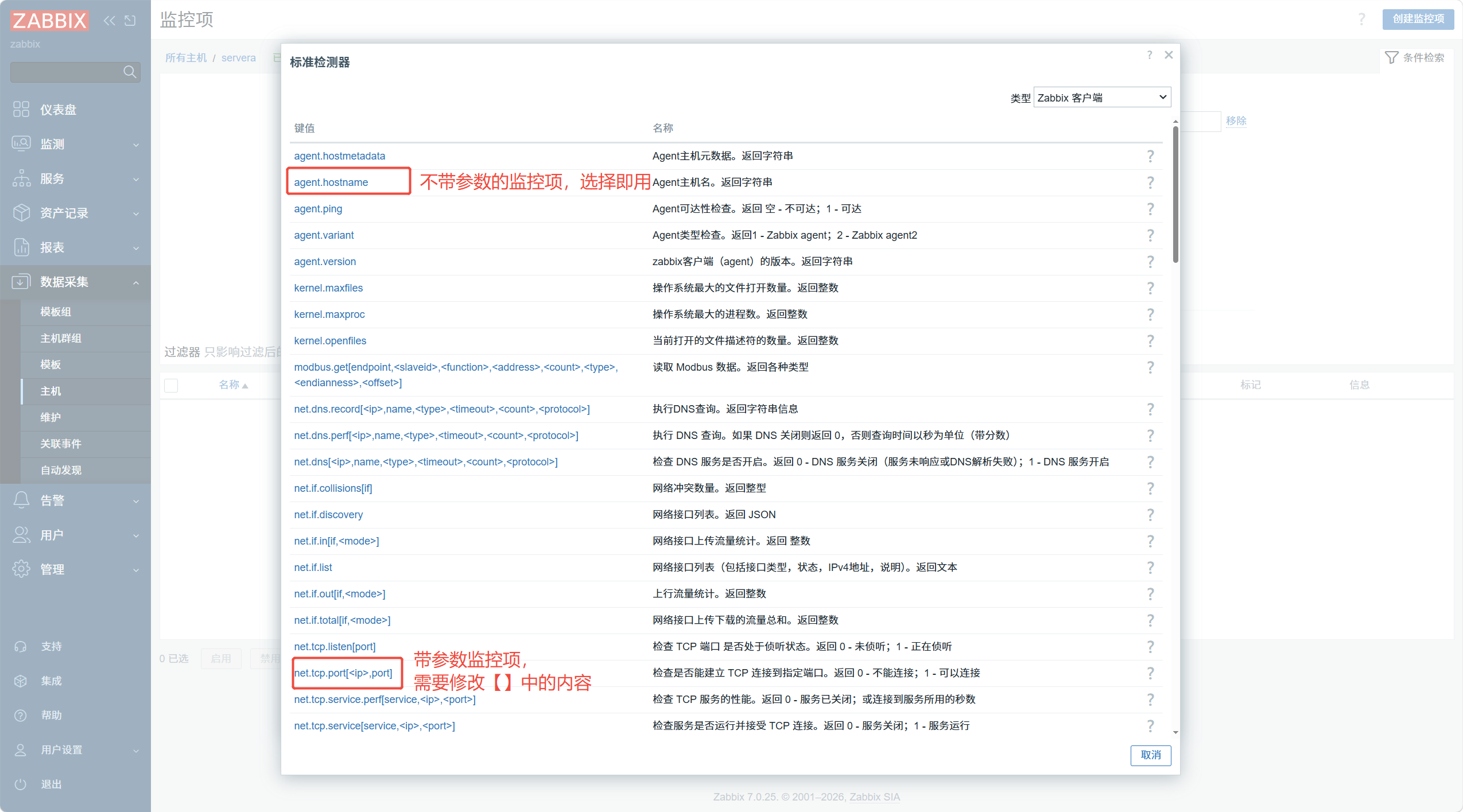Image resolution: width=1463 pixels, height=812 pixels.
Task: Show help for agent.ping row
Action: (1150, 209)
